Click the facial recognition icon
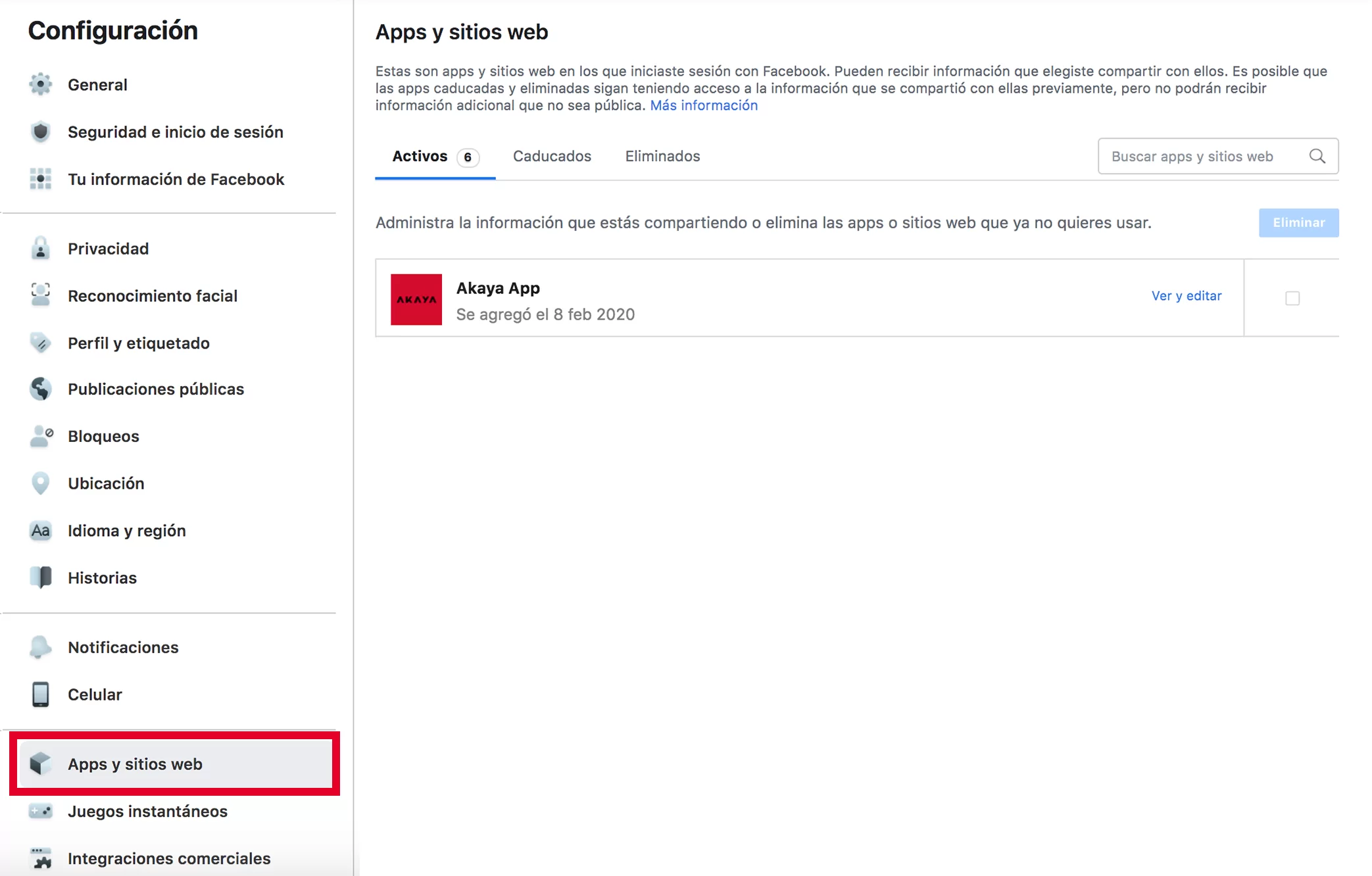 40,295
